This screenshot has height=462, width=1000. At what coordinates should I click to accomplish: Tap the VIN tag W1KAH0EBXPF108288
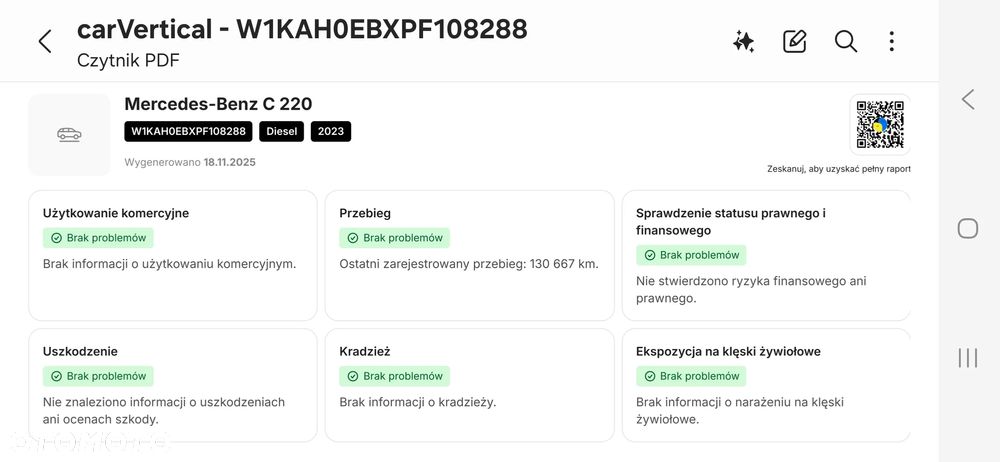188,131
